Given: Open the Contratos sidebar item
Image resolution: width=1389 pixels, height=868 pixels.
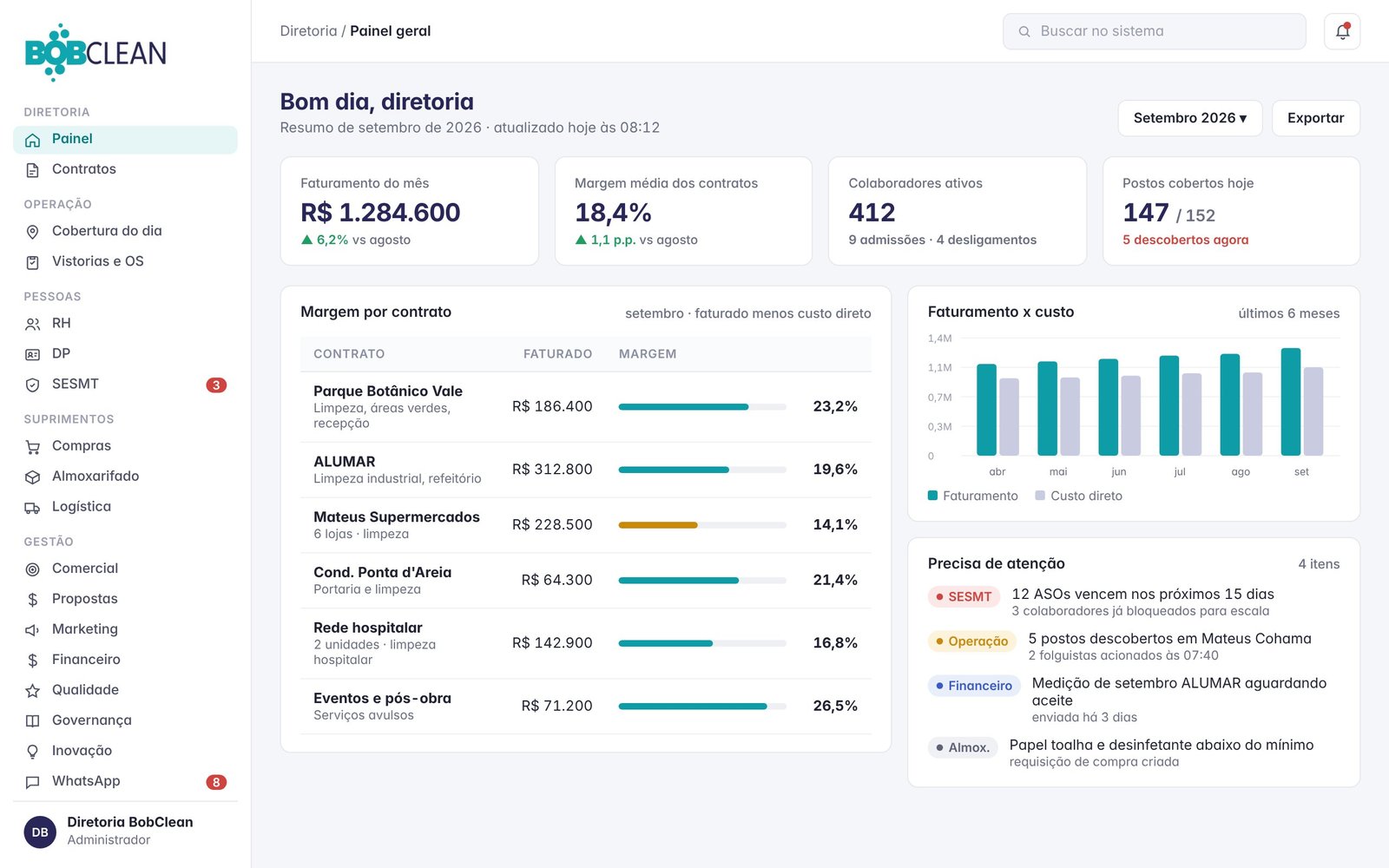Looking at the screenshot, I should coord(125,169).
